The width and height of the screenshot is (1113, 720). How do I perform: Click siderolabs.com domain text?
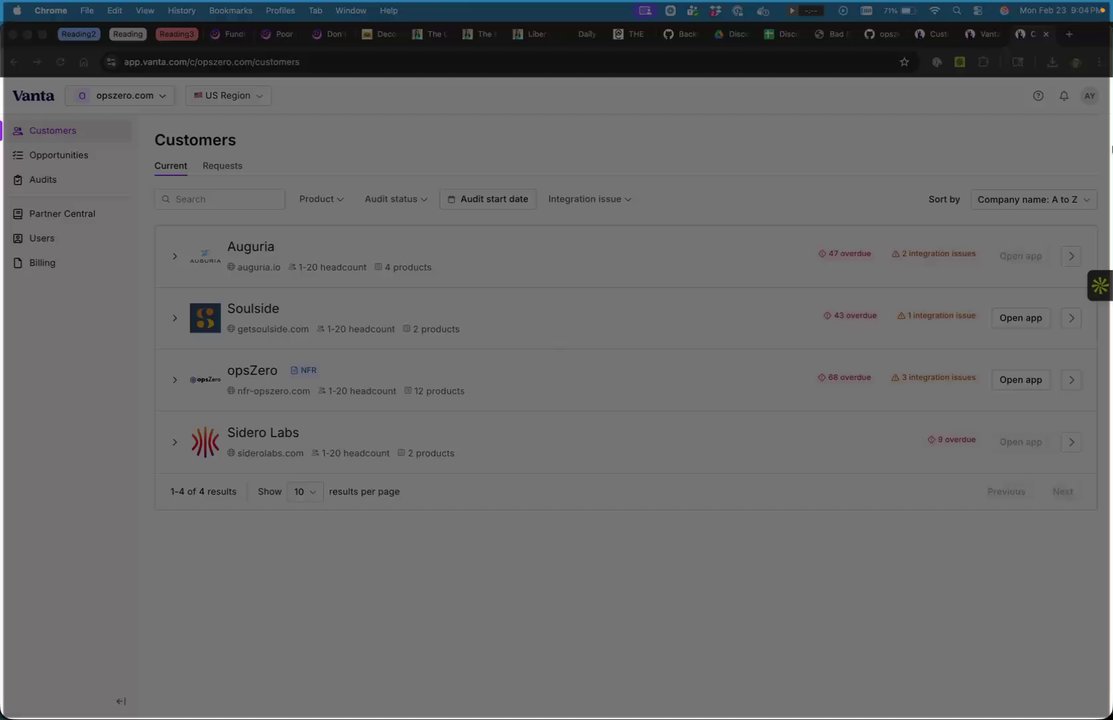pyautogui.click(x=270, y=453)
